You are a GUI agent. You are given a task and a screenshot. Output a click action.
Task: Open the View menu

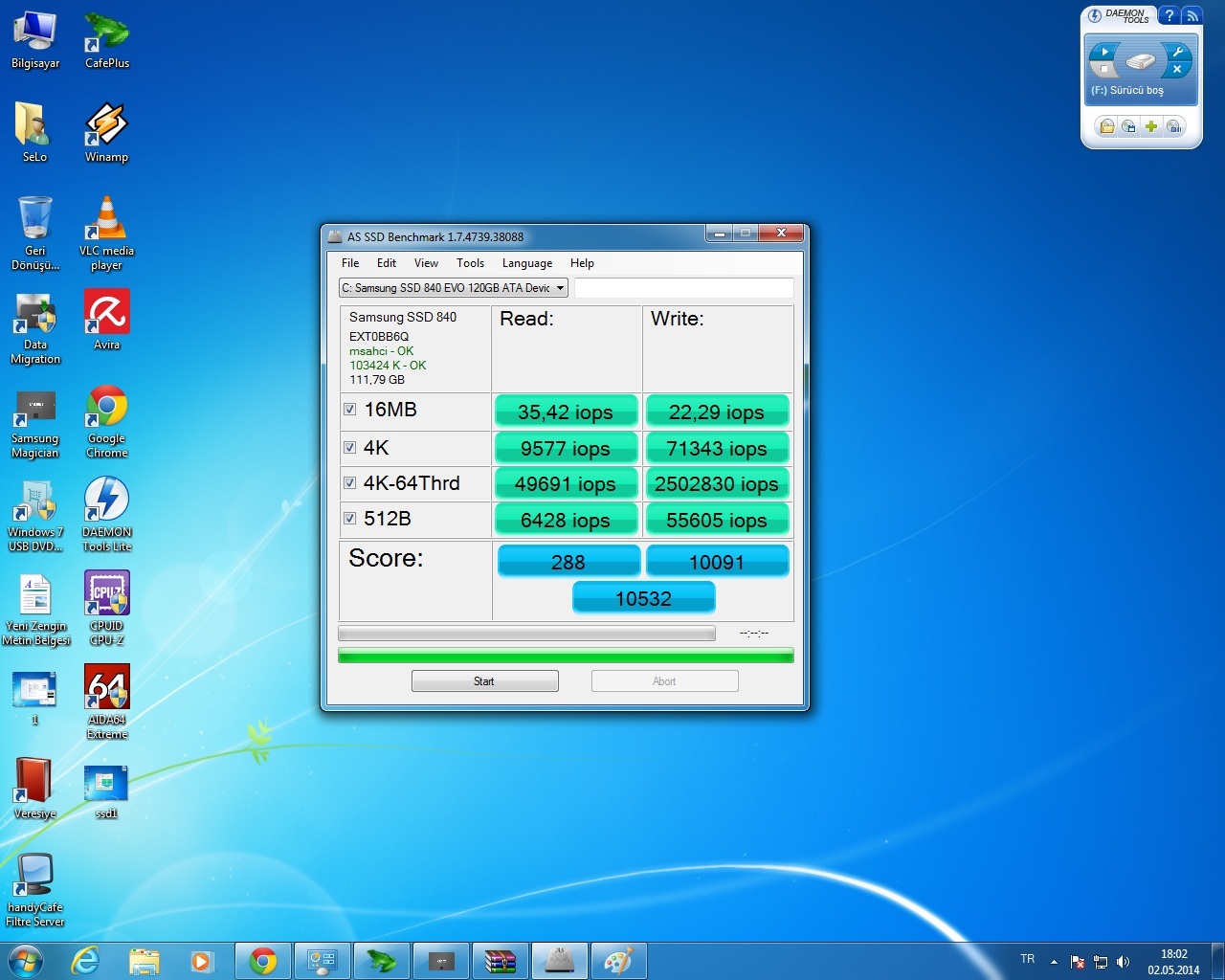tap(426, 263)
